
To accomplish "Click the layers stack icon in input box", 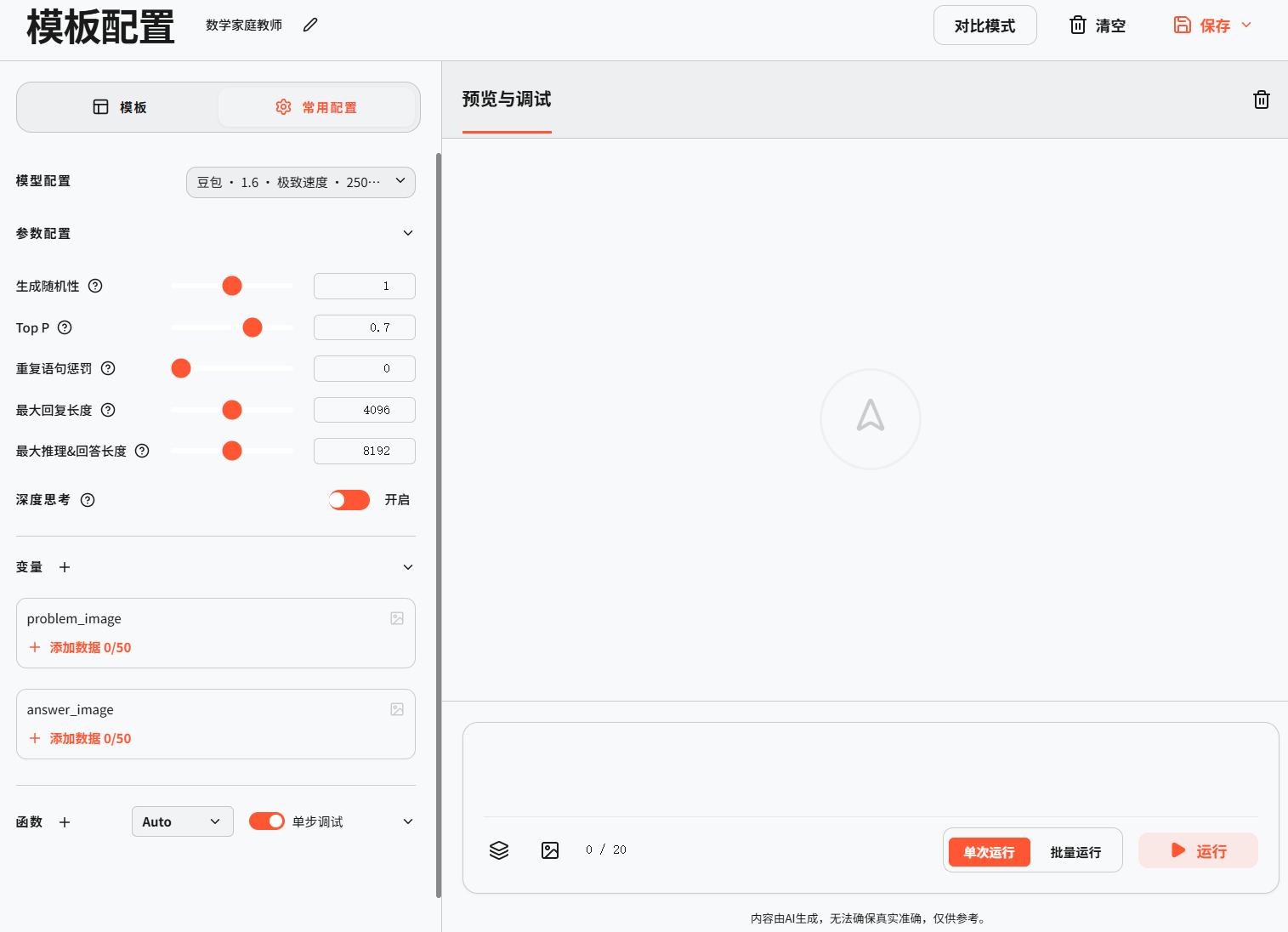I will point(499,850).
